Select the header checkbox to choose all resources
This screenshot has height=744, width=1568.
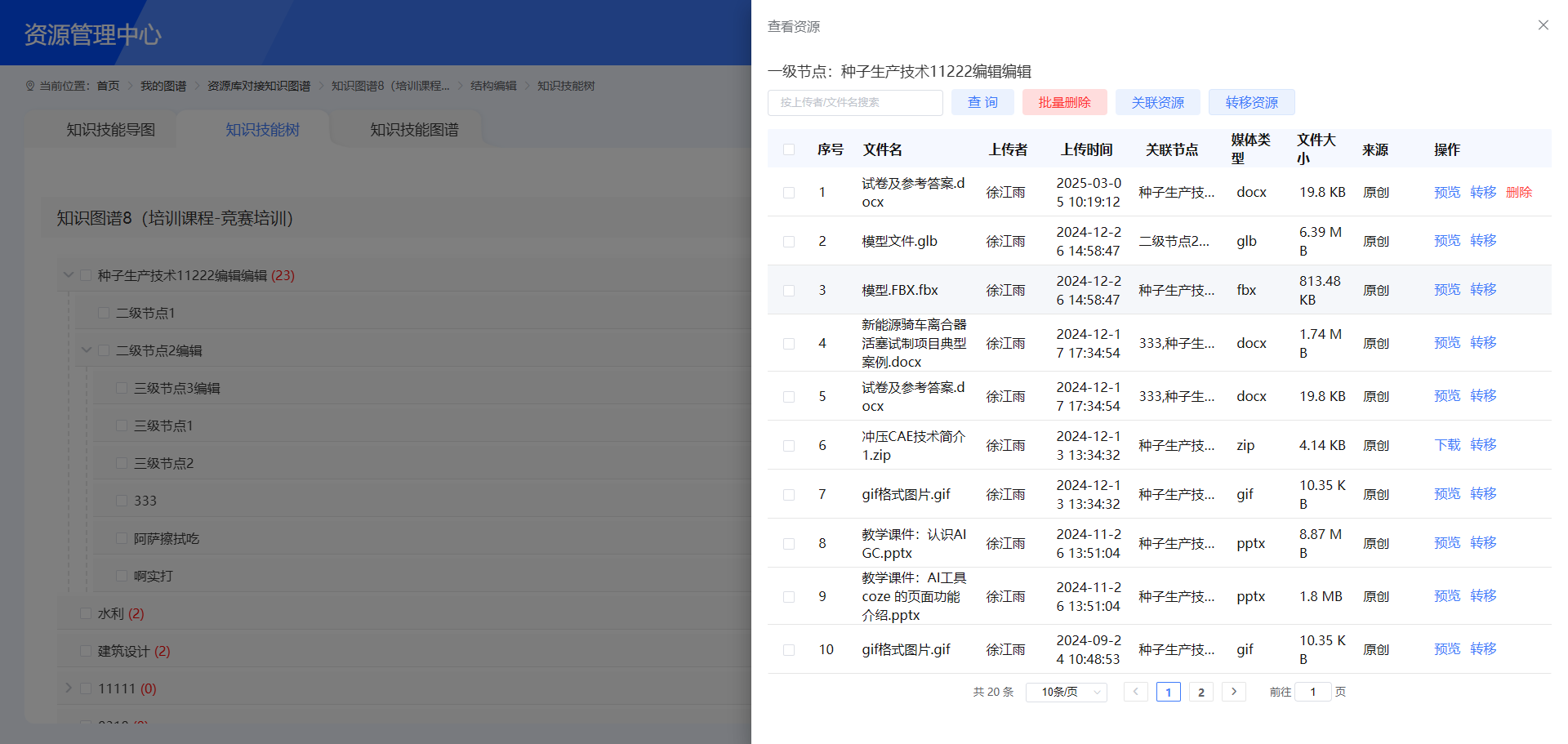[789, 149]
